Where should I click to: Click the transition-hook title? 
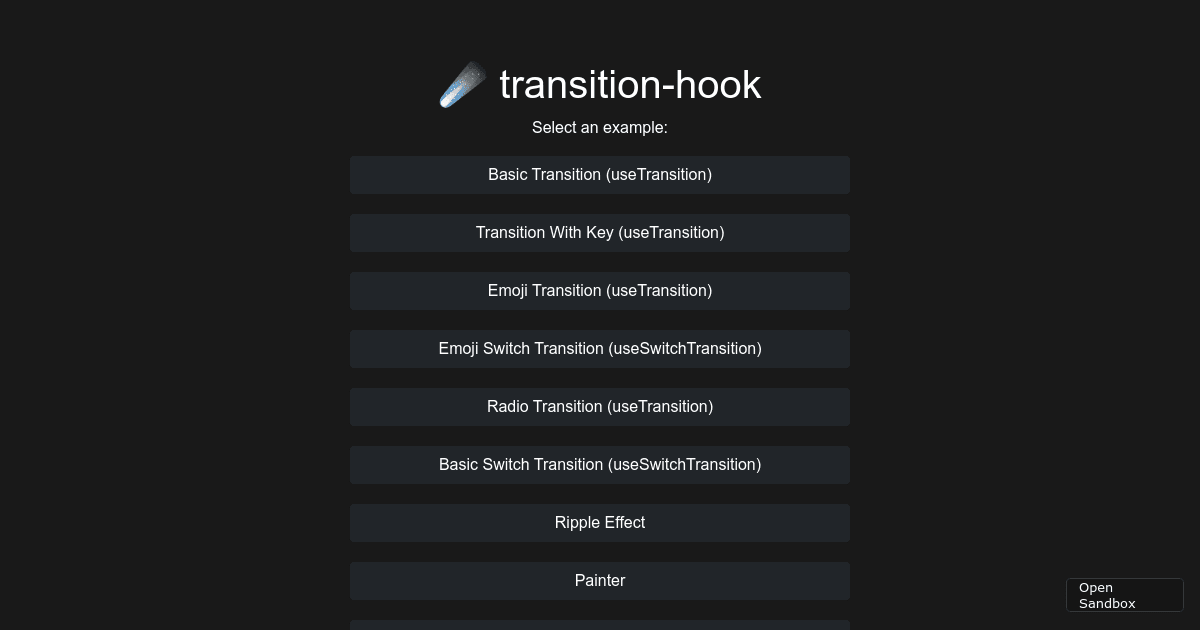coord(630,84)
